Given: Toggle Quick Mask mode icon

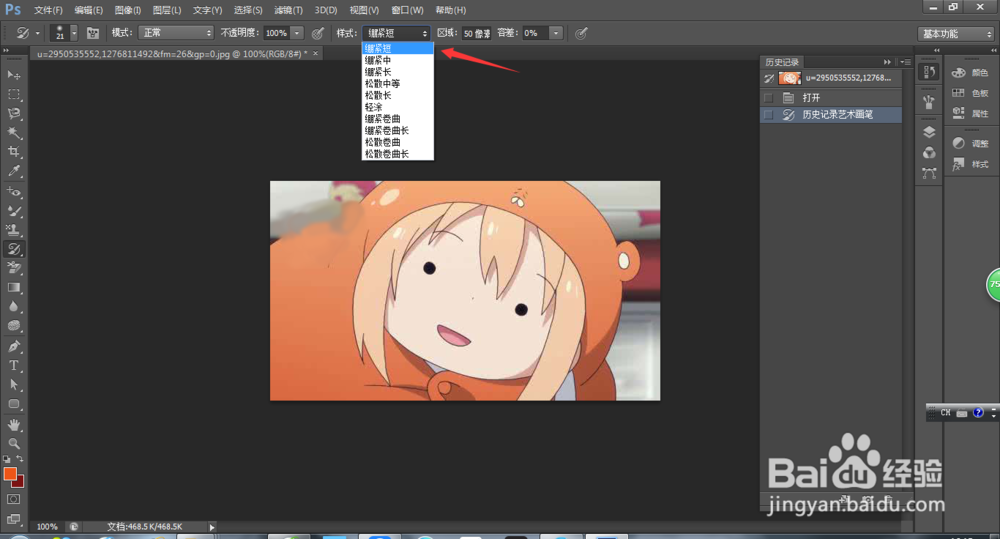Looking at the screenshot, I should click(13, 499).
